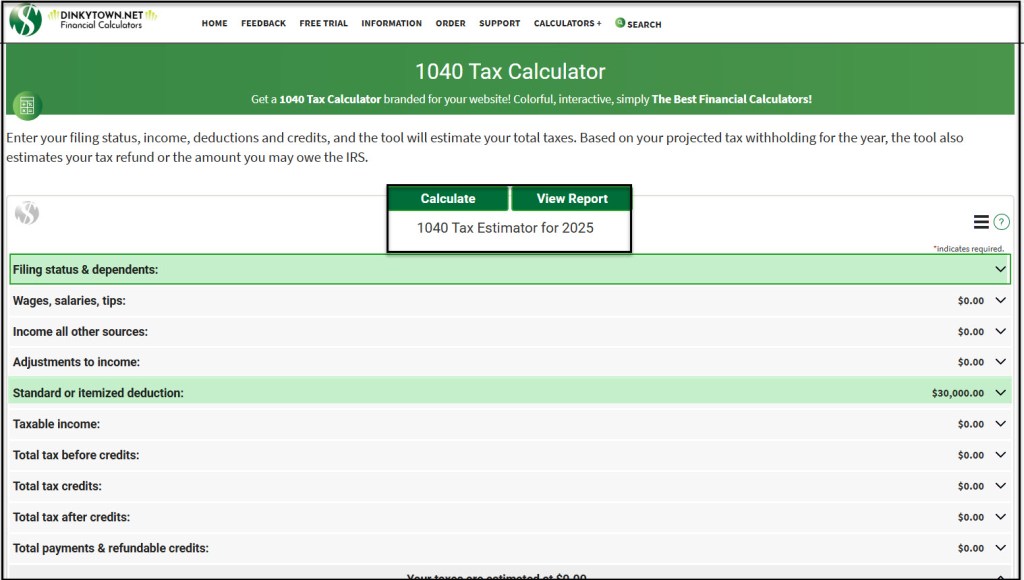Click the gray globe logo in calculator panel

[x=27, y=213]
